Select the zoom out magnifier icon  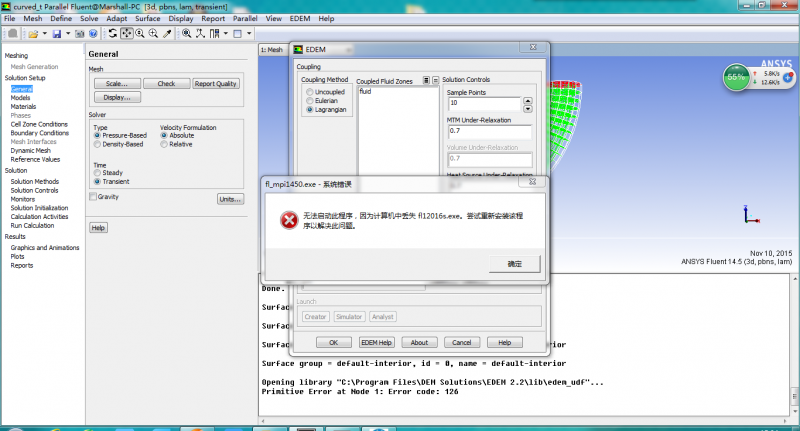pyautogui.click(x=140, y=33)
